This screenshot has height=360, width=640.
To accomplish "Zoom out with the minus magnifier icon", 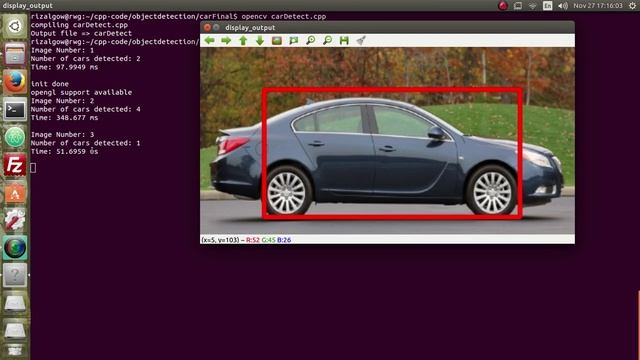I will 327,40.
